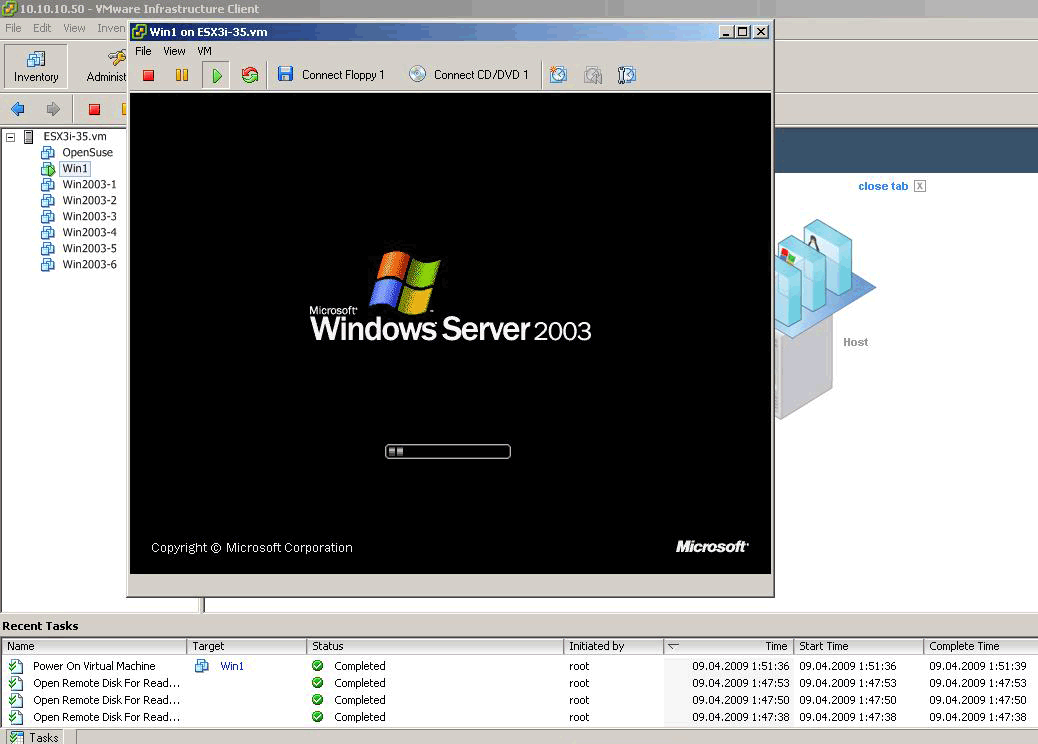Open the Edit menu in Infrastructure Client

pyautogui.click(x=42, y=28)
